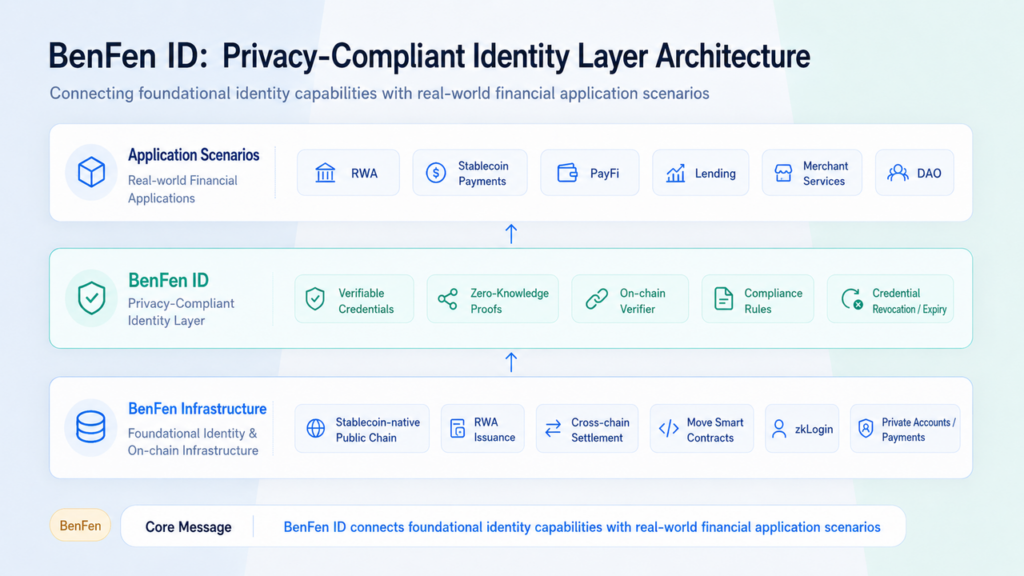
Task: Click the Zero-Knowledge Proofs label
Action: (x=509, y=301)
